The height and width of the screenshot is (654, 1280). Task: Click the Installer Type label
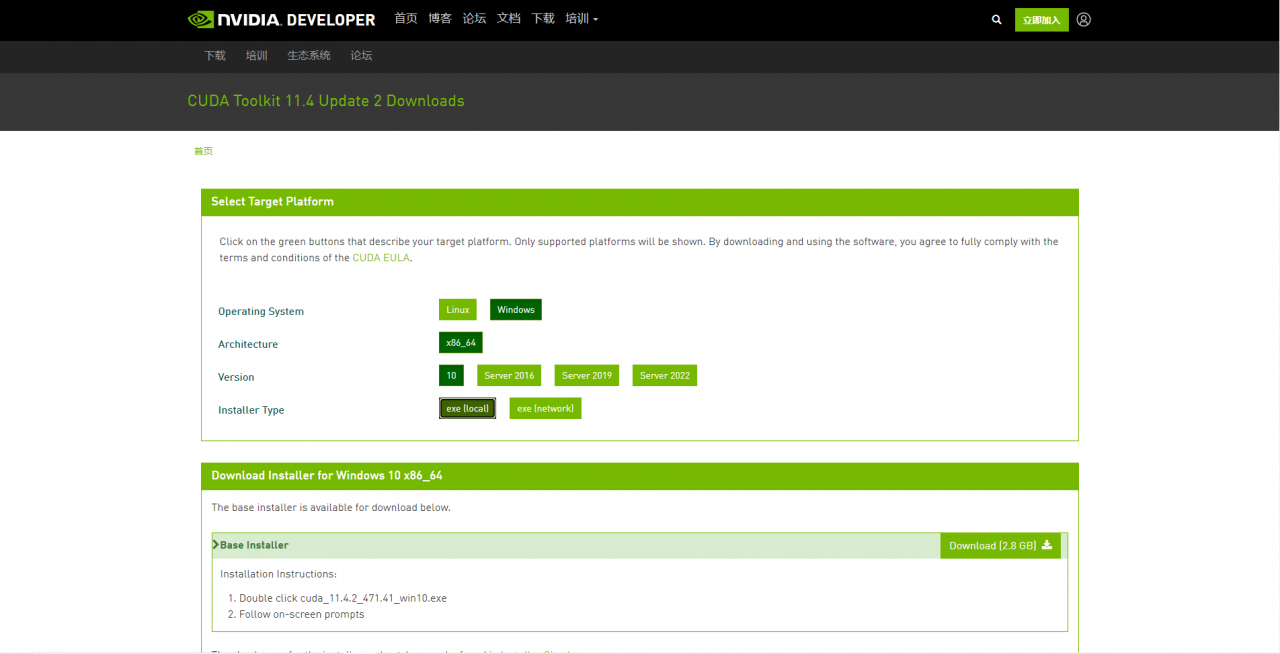click(251, 410)
